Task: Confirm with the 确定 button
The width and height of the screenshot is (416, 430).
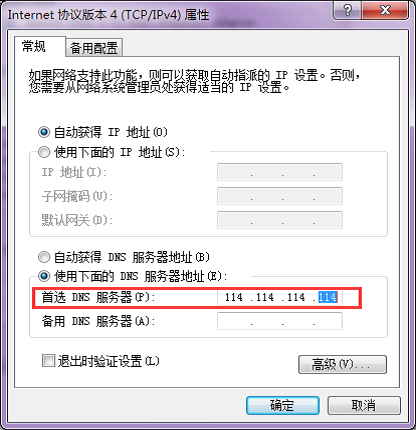Action: tap(283, 405)
